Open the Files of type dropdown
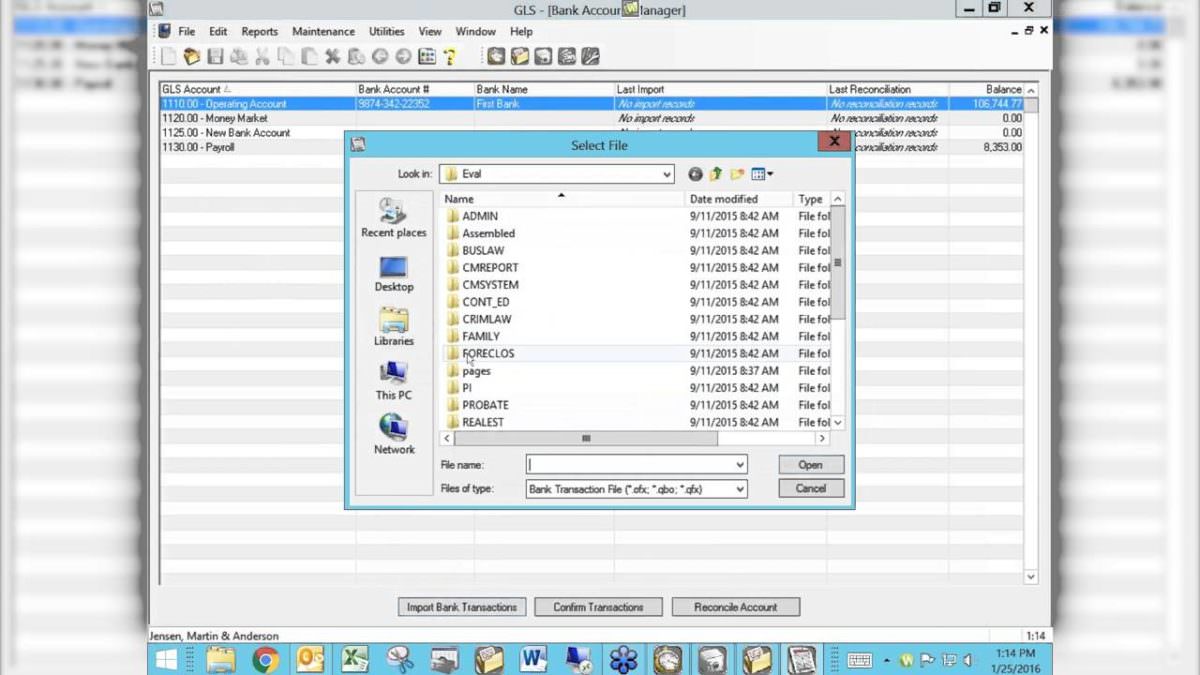 [740, 489]
